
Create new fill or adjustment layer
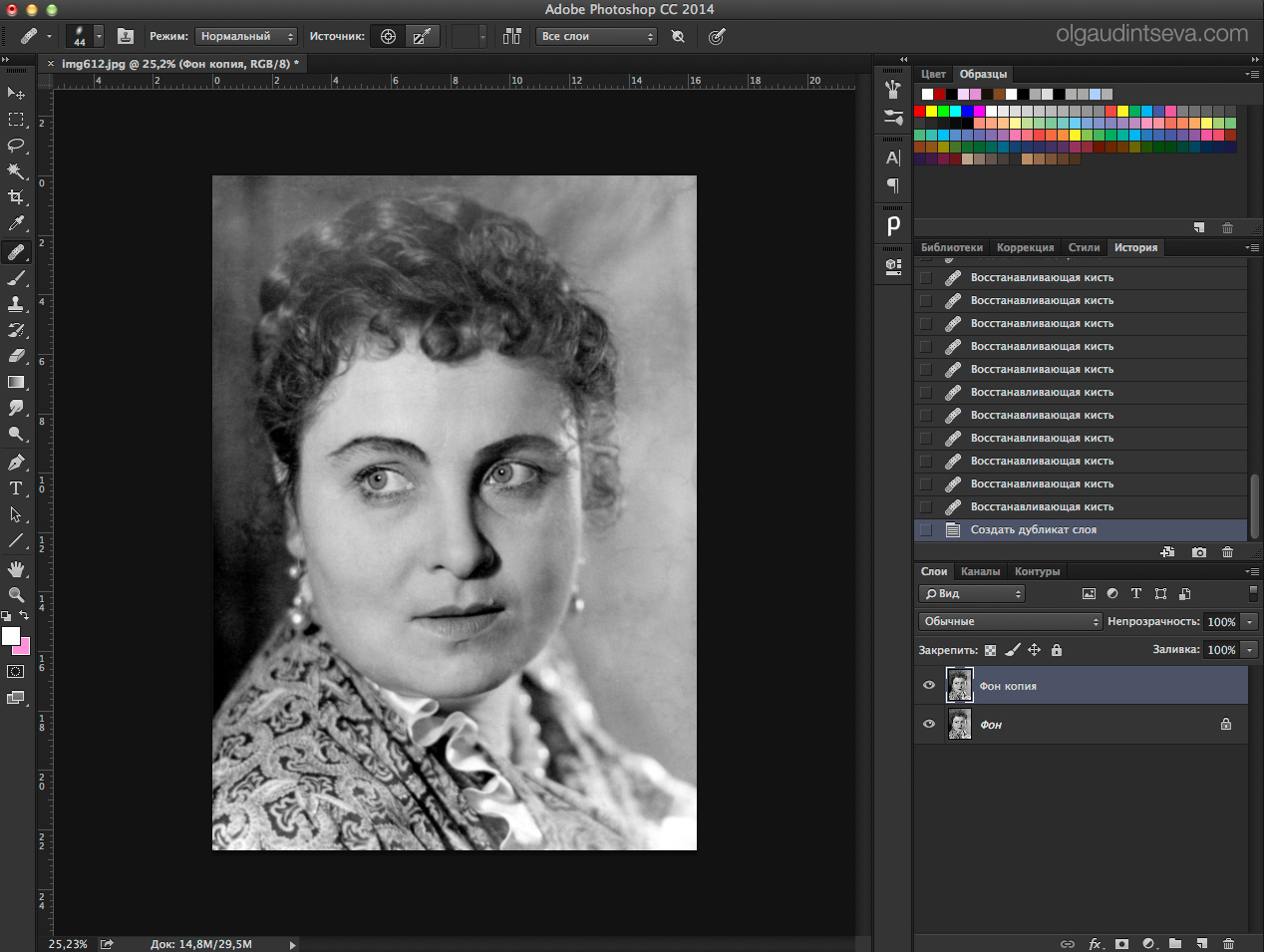click(1148, 943)
